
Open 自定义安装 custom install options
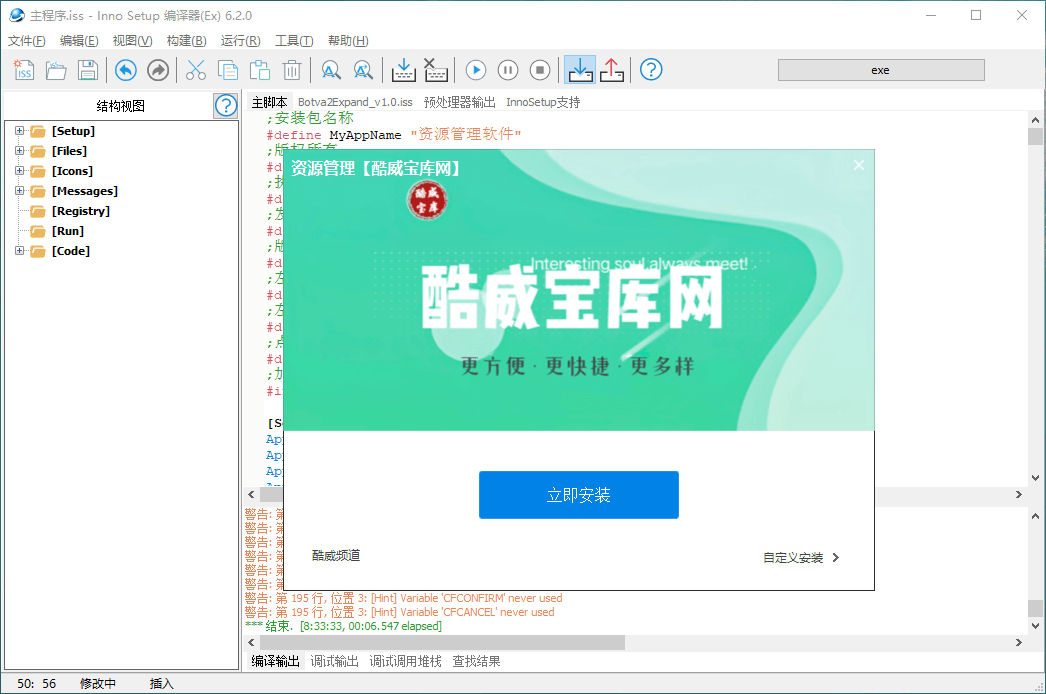(801, 557)
